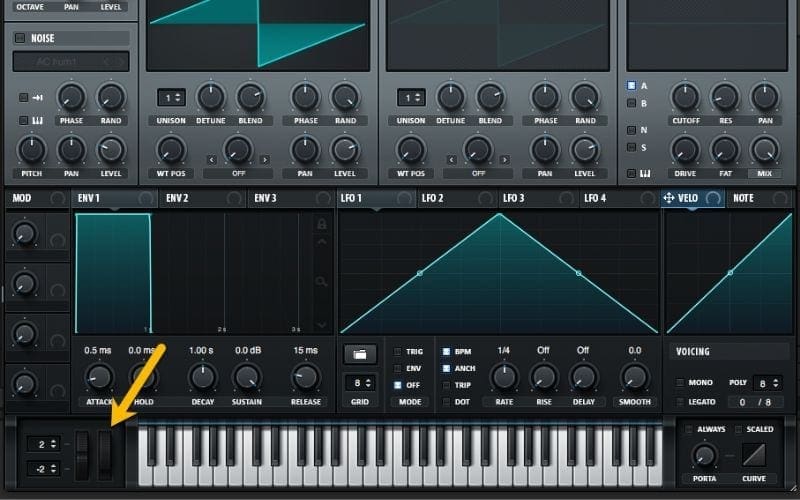Screen dimensions: 800x500
Task: Switch to the ENV 2 tab
Action: tap(177, 198)
